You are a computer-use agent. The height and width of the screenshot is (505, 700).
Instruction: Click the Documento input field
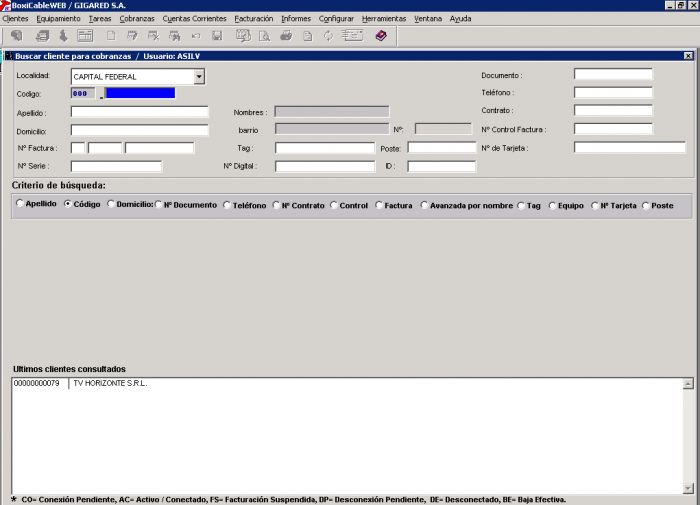coord(613,75)
